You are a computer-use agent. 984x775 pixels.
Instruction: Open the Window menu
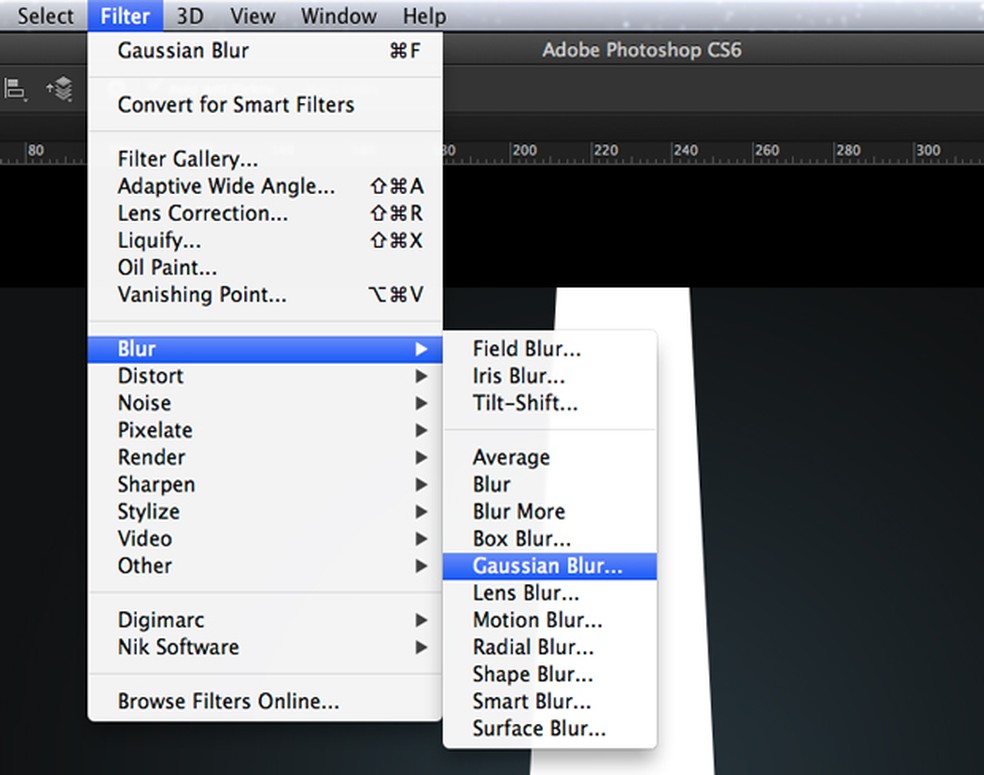(x=338, y=16)
